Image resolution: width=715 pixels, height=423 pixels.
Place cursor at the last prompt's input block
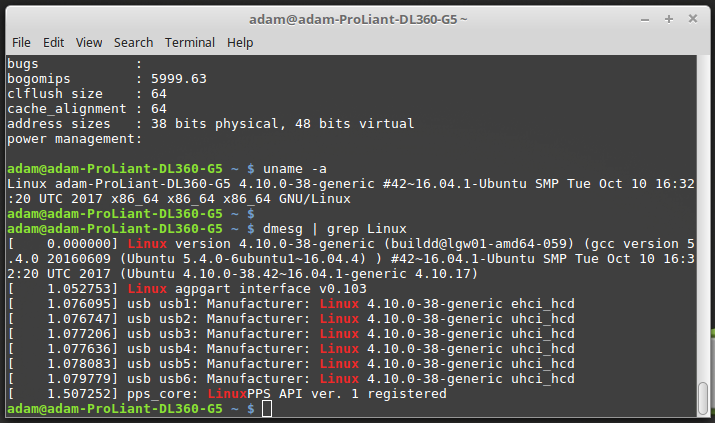pyautogui.click(x=266, y=409)
